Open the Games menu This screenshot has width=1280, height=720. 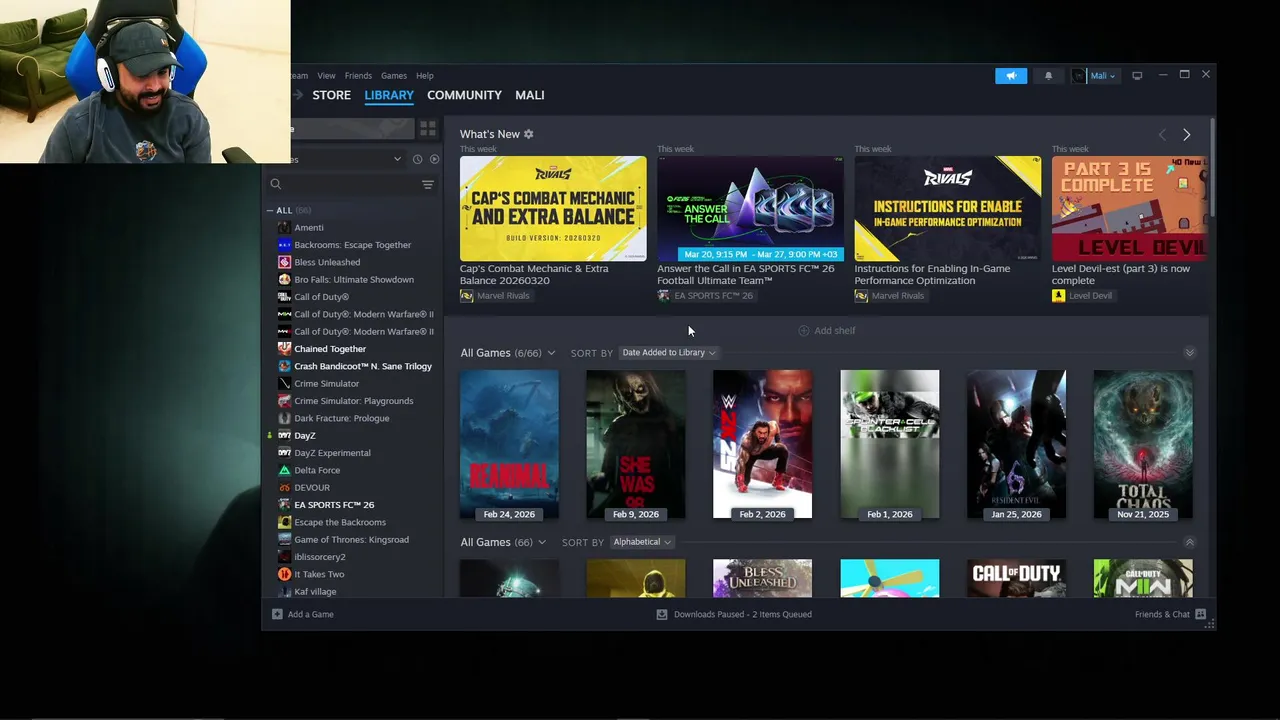[x=394, y=76]
